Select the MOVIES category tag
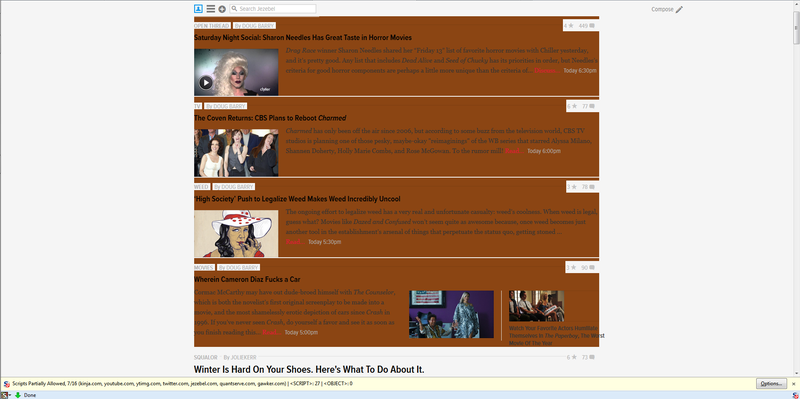This screenshot has height=399, width=800. (204, 267)
